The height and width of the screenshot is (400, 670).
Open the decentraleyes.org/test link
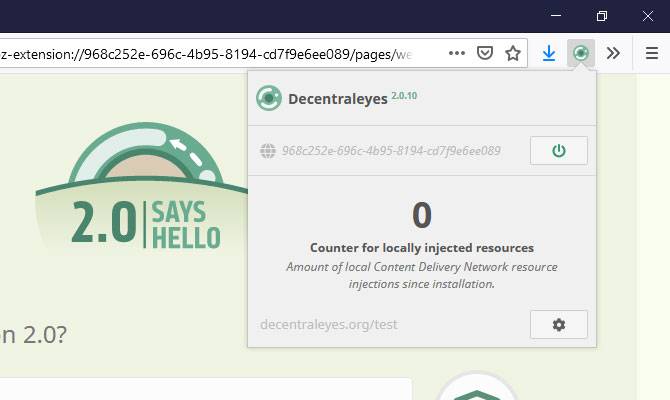[329, 325]
